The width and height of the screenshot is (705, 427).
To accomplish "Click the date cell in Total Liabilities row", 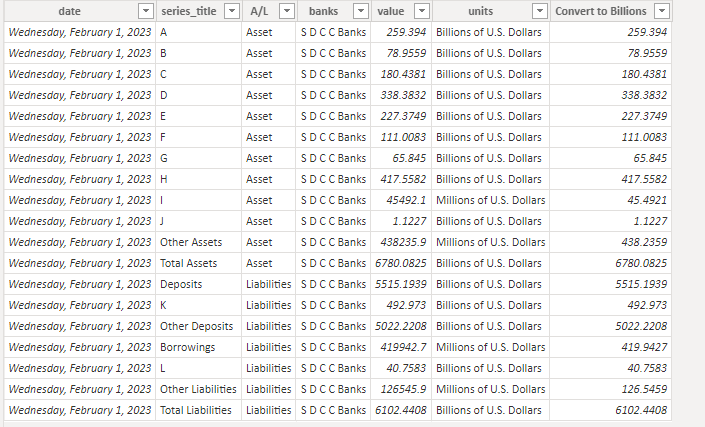I will pos(80,410).
